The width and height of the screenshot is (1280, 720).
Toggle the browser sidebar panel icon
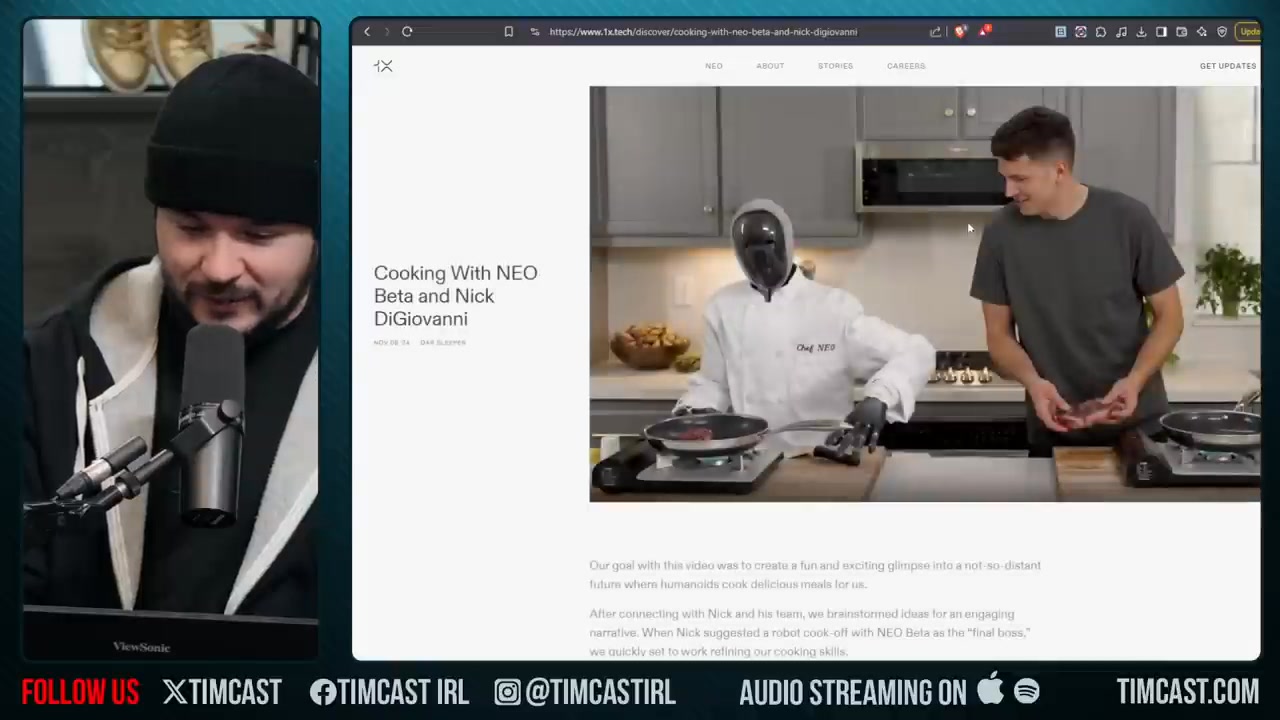point(1161,32)
